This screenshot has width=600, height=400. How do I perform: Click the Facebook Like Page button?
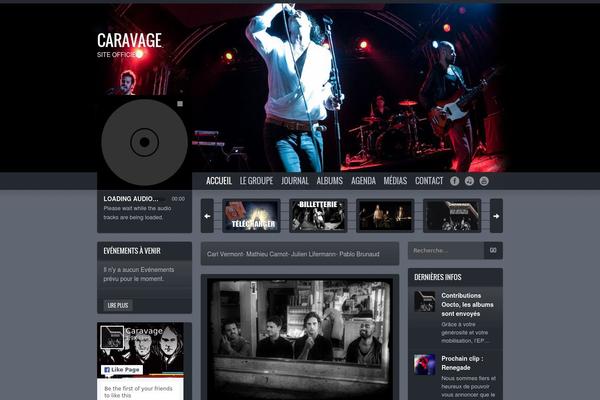122,369
